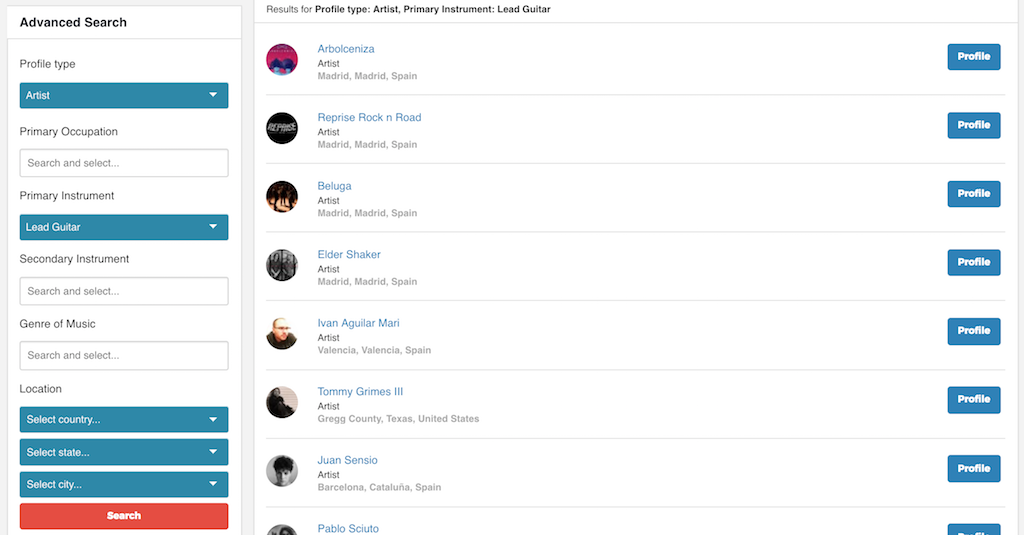This screenshot has width=1024, height=535.
Task: Open Profile button for Arbolceniza
Action: coord(974,57)
